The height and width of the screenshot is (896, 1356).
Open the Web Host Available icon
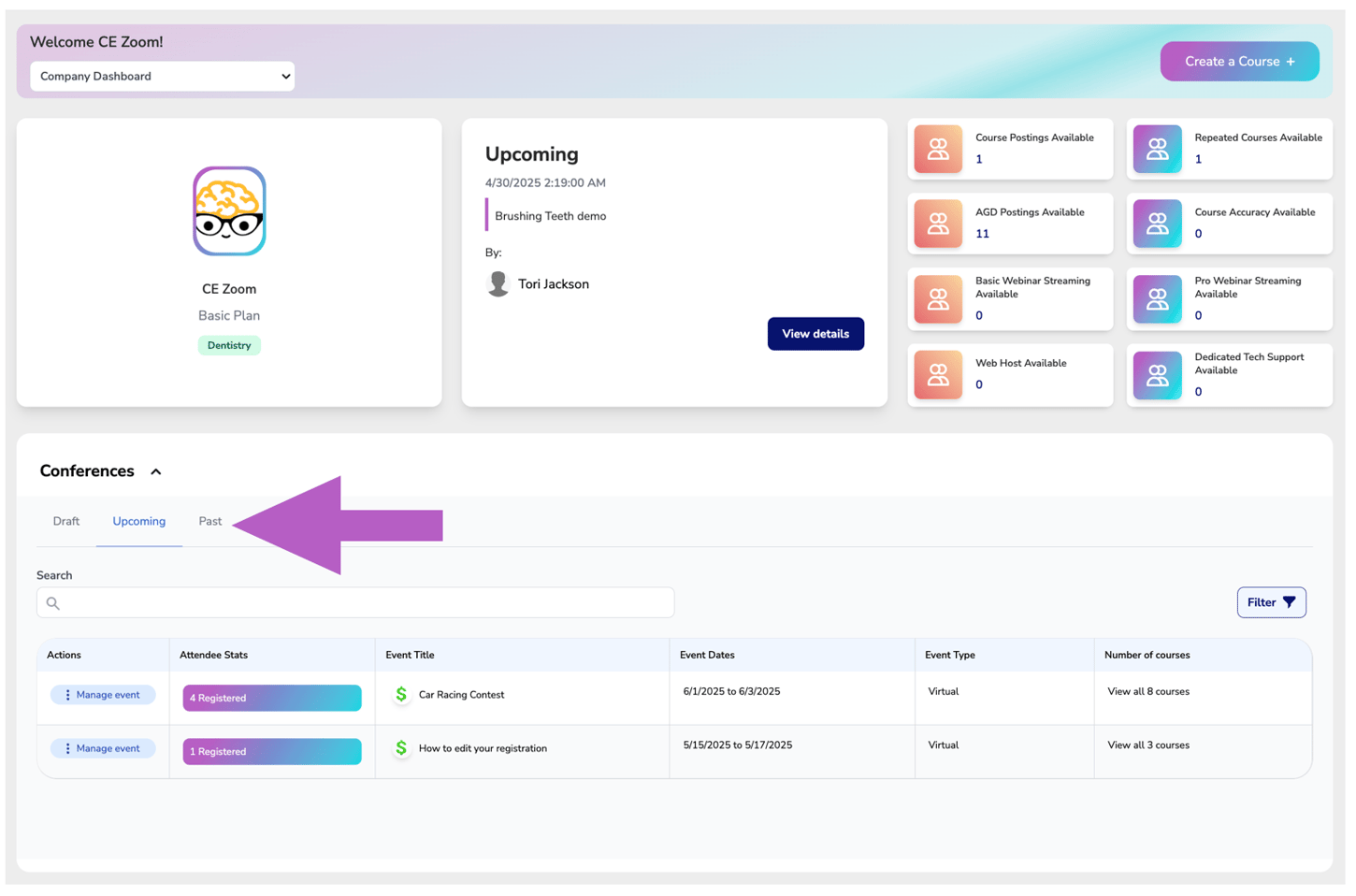click(938, 375)
